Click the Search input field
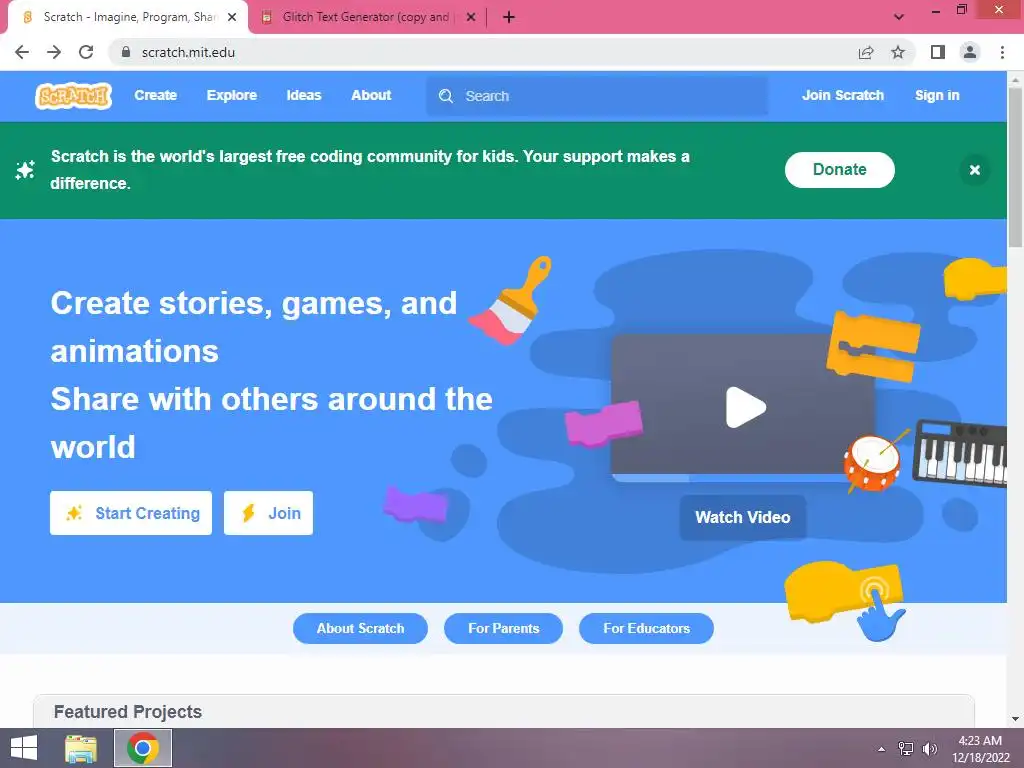This screenshot has height=768, width=1024. click(x=597, y=96)
